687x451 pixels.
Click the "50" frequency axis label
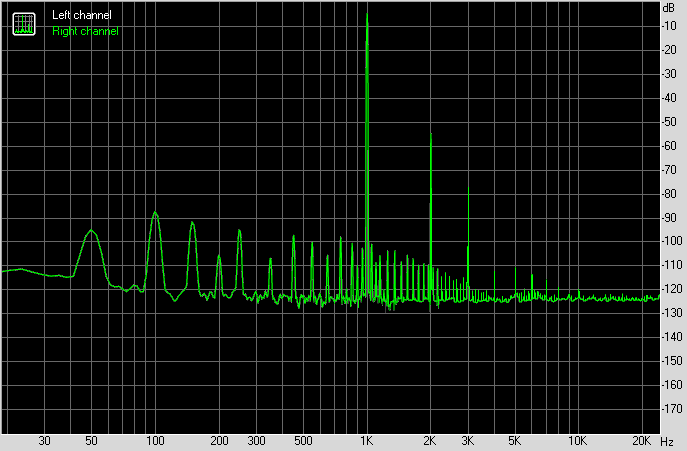pyautogui.click(x=91, y=441)
